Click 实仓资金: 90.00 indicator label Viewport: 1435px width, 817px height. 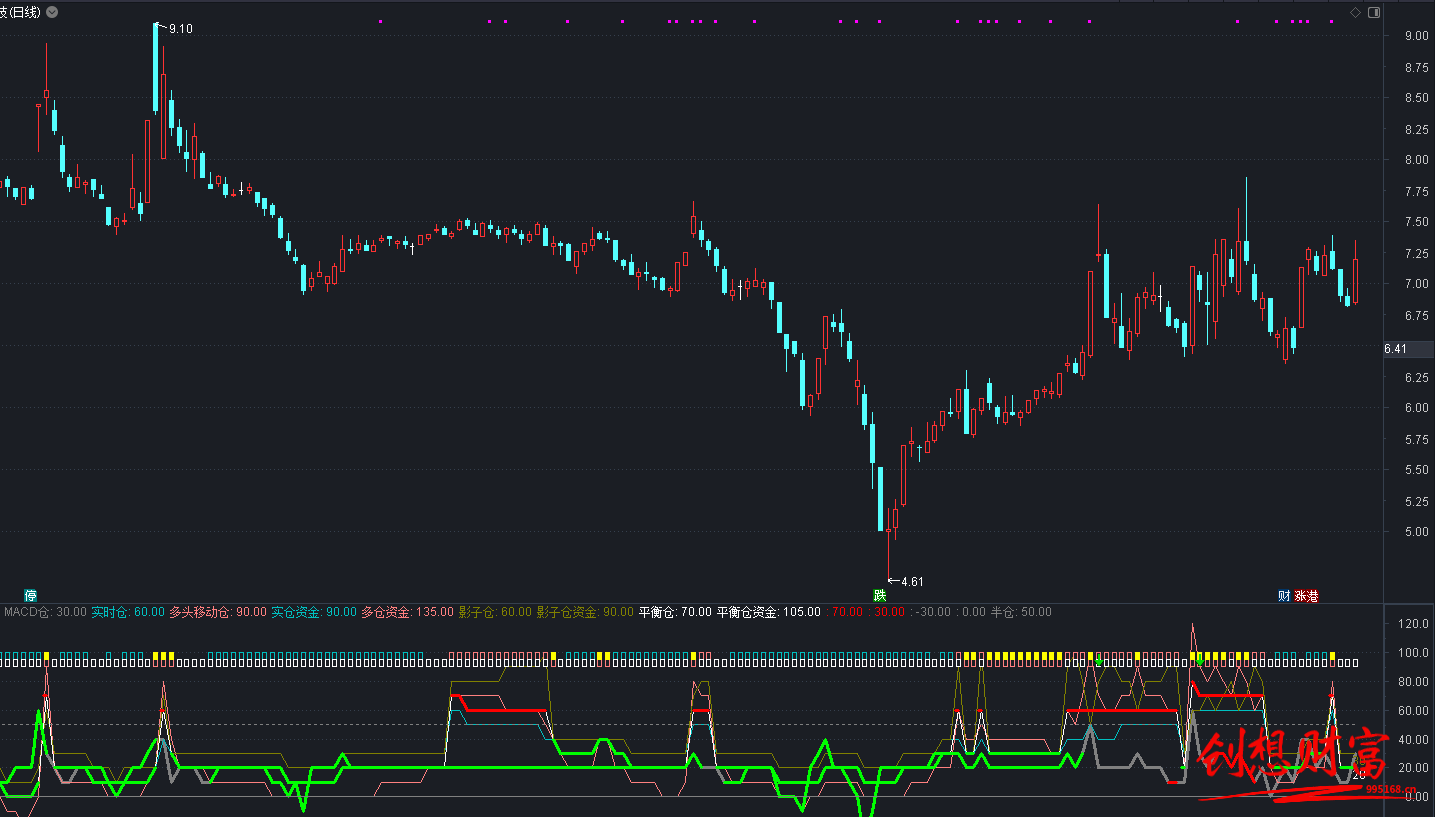click(x=314, y=611)
